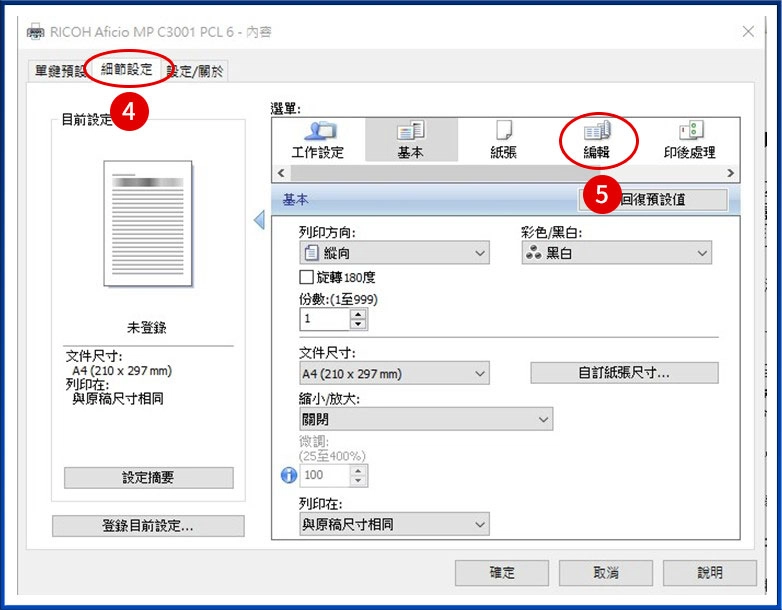Screen dimensions: 782x610
Task: Click the 與原稿尺寸相同 summary text
Action: [x=118, y=399]
